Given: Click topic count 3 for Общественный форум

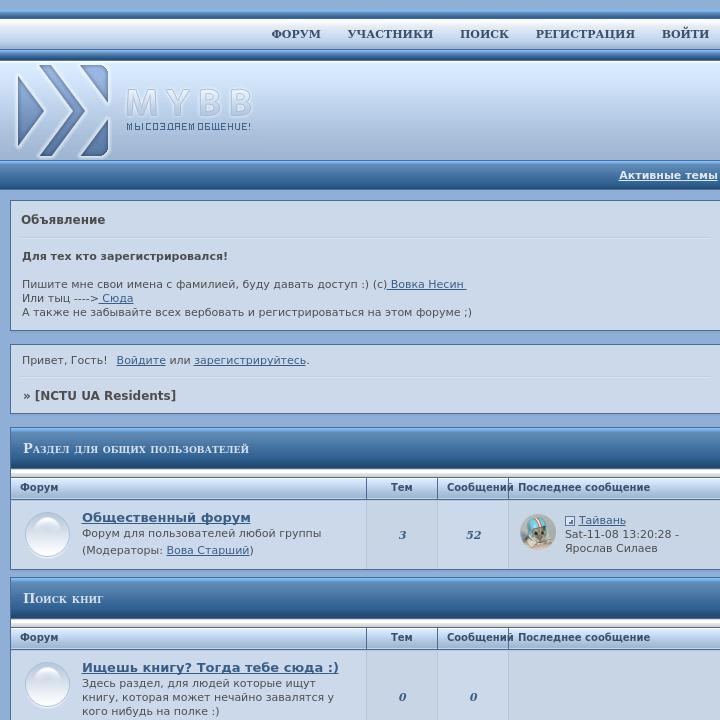Looking at the screenshot, I should pyautogui.click(x=402, y=535).
